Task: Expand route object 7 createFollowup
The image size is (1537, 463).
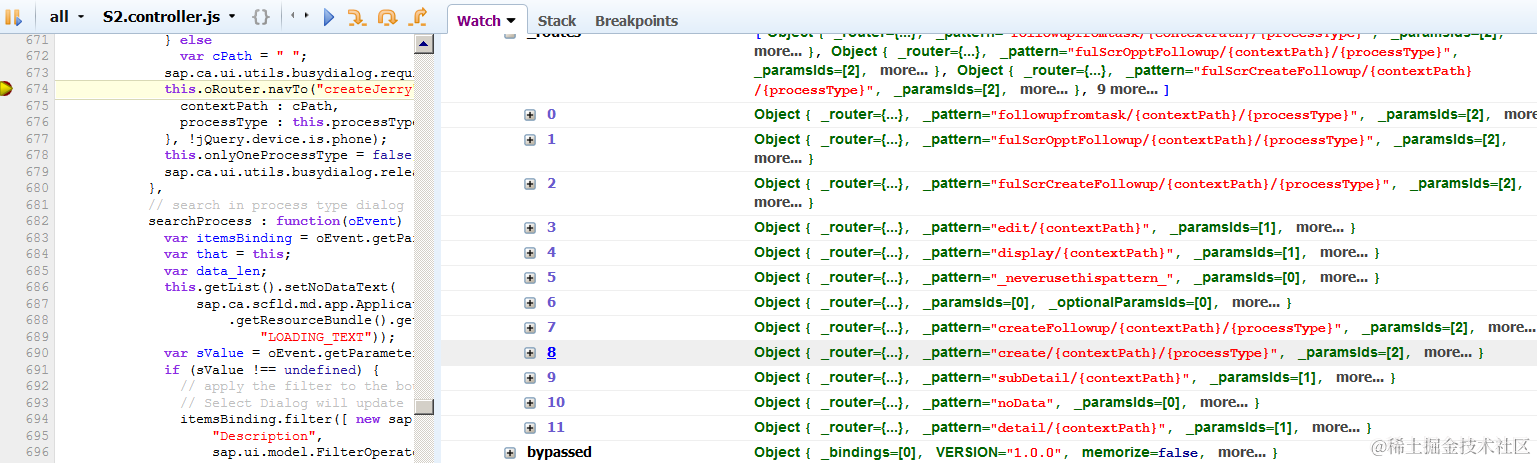Action: (x=530, y=328)
